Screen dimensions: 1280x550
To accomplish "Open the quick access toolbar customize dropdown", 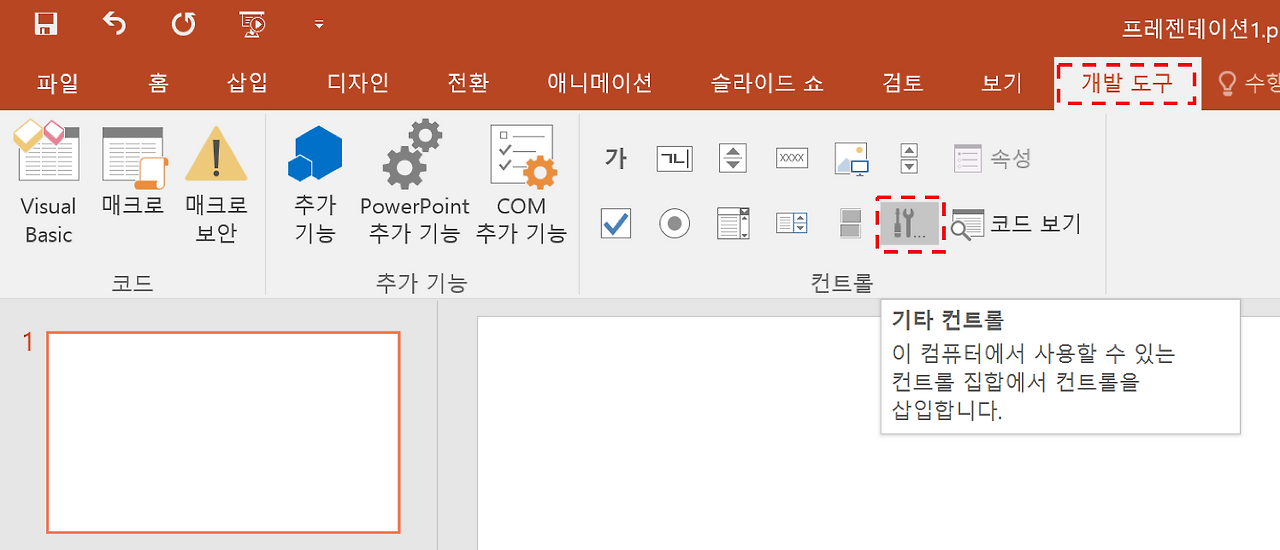I will 319,24.
